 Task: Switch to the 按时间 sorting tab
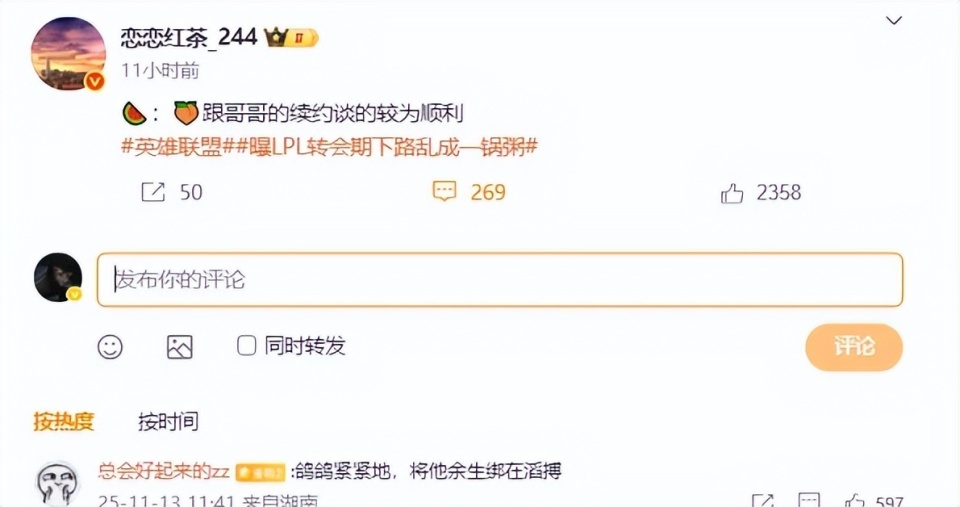click(168, 422)
